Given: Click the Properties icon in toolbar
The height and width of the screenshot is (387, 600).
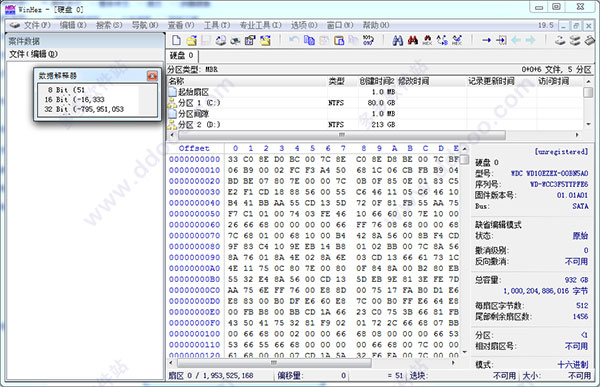Looking at the screenshot, I should tap(250, 40).
